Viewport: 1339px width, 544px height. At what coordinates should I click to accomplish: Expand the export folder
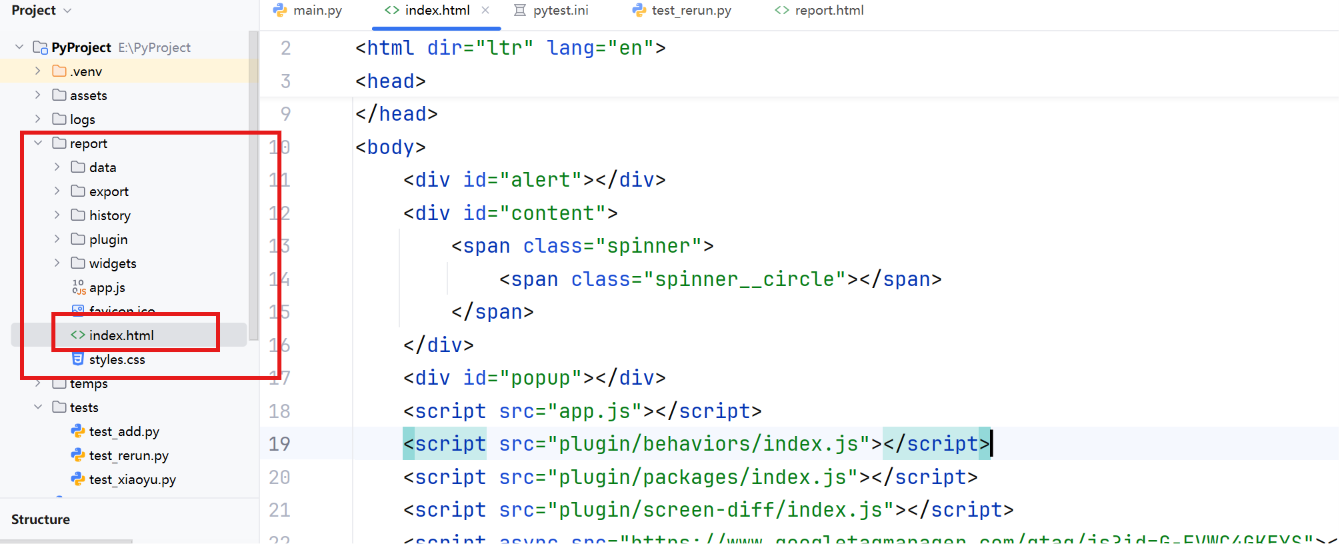[57, 191]
